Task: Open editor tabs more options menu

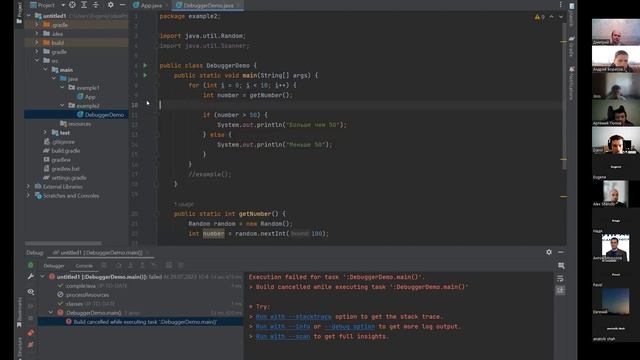Action: pyautogui.click(x=560, y=4)
